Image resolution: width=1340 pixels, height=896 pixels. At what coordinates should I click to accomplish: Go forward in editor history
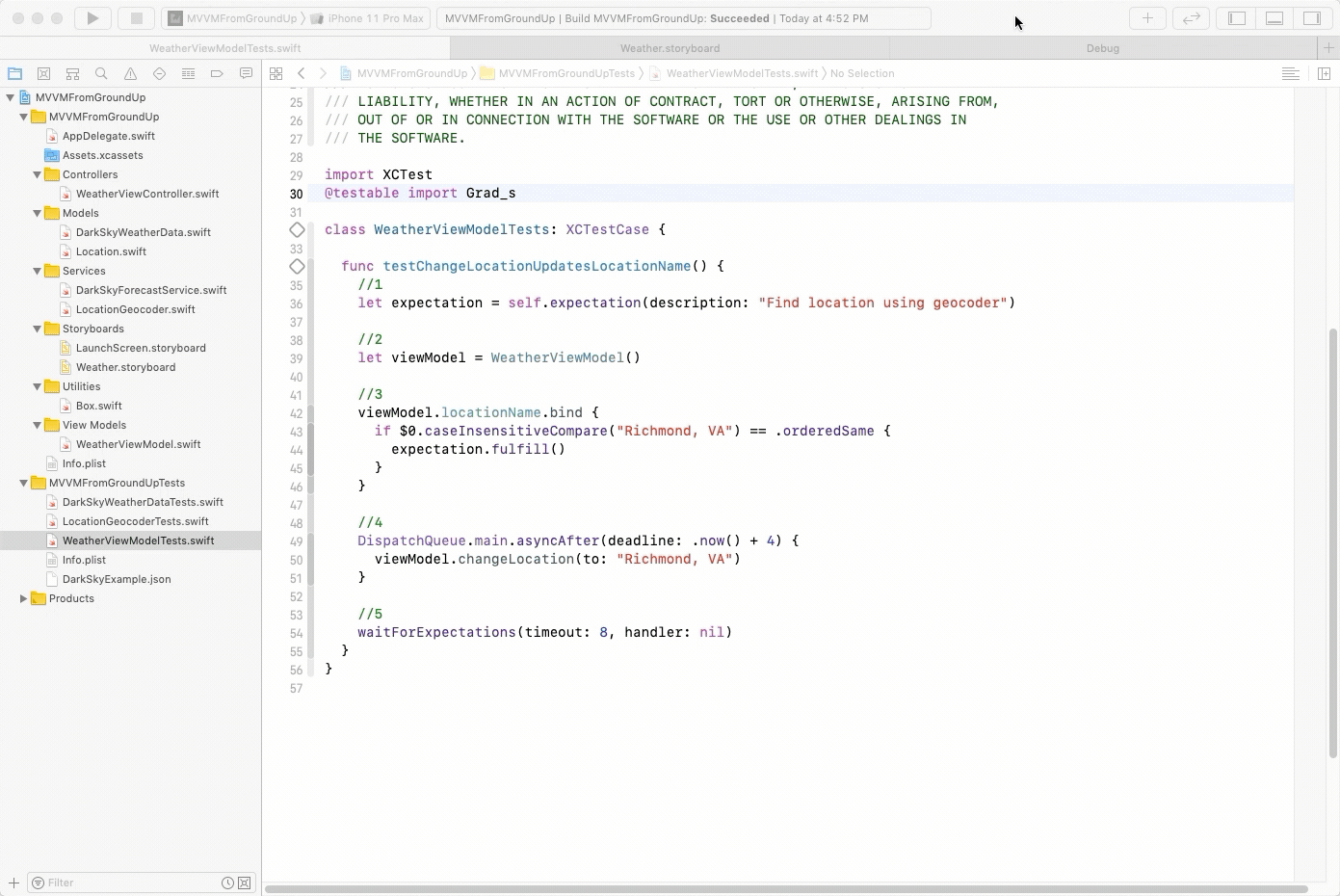point(323,73)
